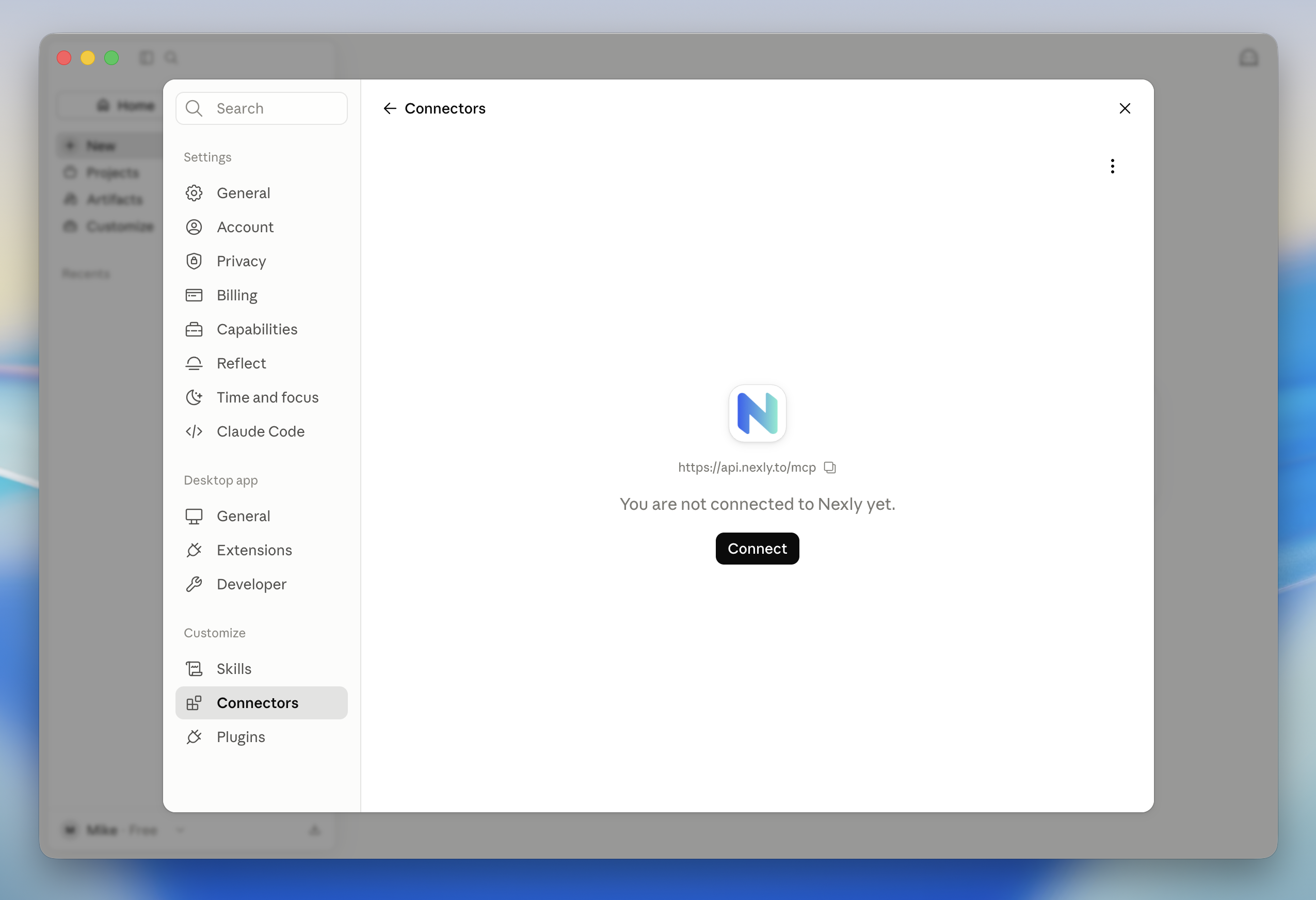Click the Connectors blocks icon in sidebar
Image resolution: width=1316 pixels, height=900 pixels.
point(194,703)
